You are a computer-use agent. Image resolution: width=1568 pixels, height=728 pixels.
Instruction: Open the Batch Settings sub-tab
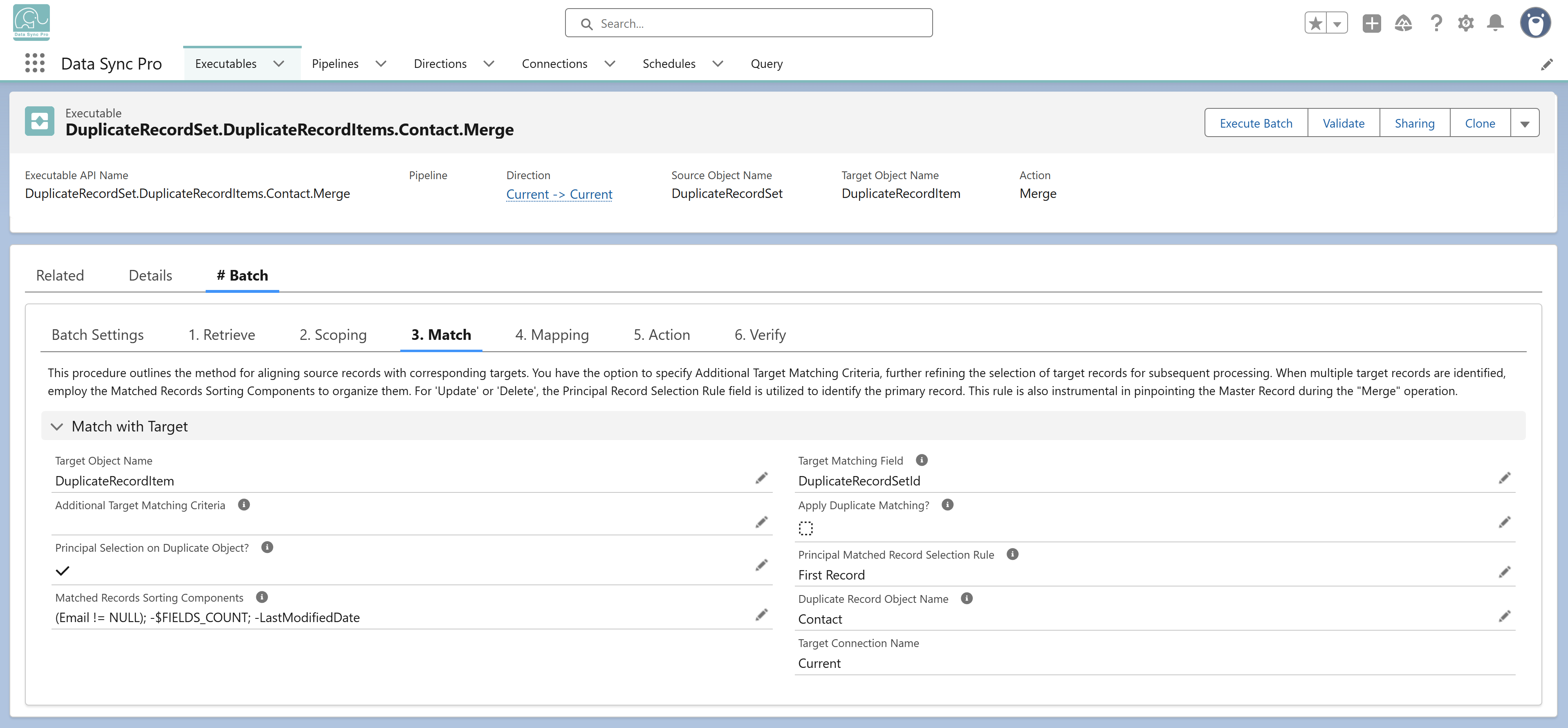point(98,335)
